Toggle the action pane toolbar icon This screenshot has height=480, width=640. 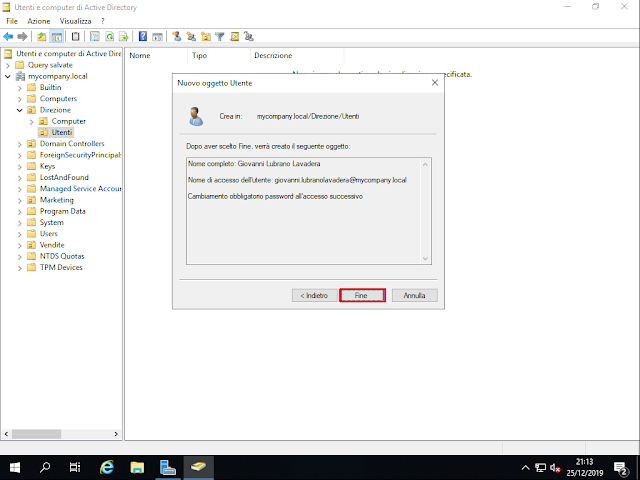pos(157,37)
